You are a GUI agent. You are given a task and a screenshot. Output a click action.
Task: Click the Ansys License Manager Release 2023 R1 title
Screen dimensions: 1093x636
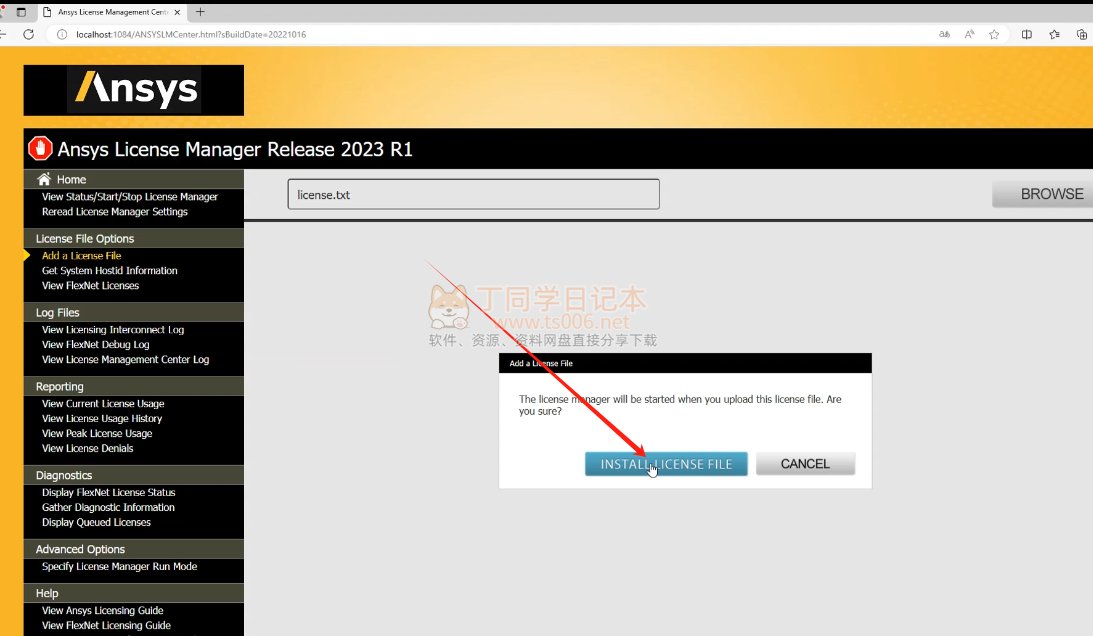click(235, 149)
